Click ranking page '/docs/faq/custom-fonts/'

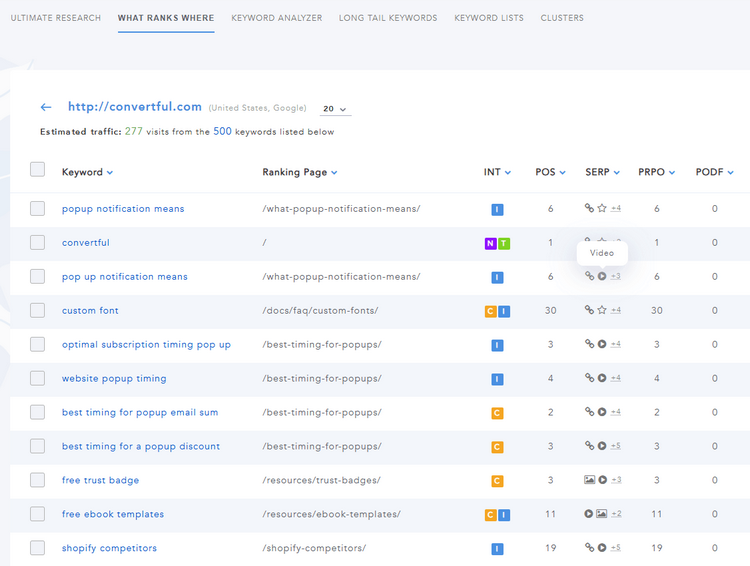pos(320,311)
